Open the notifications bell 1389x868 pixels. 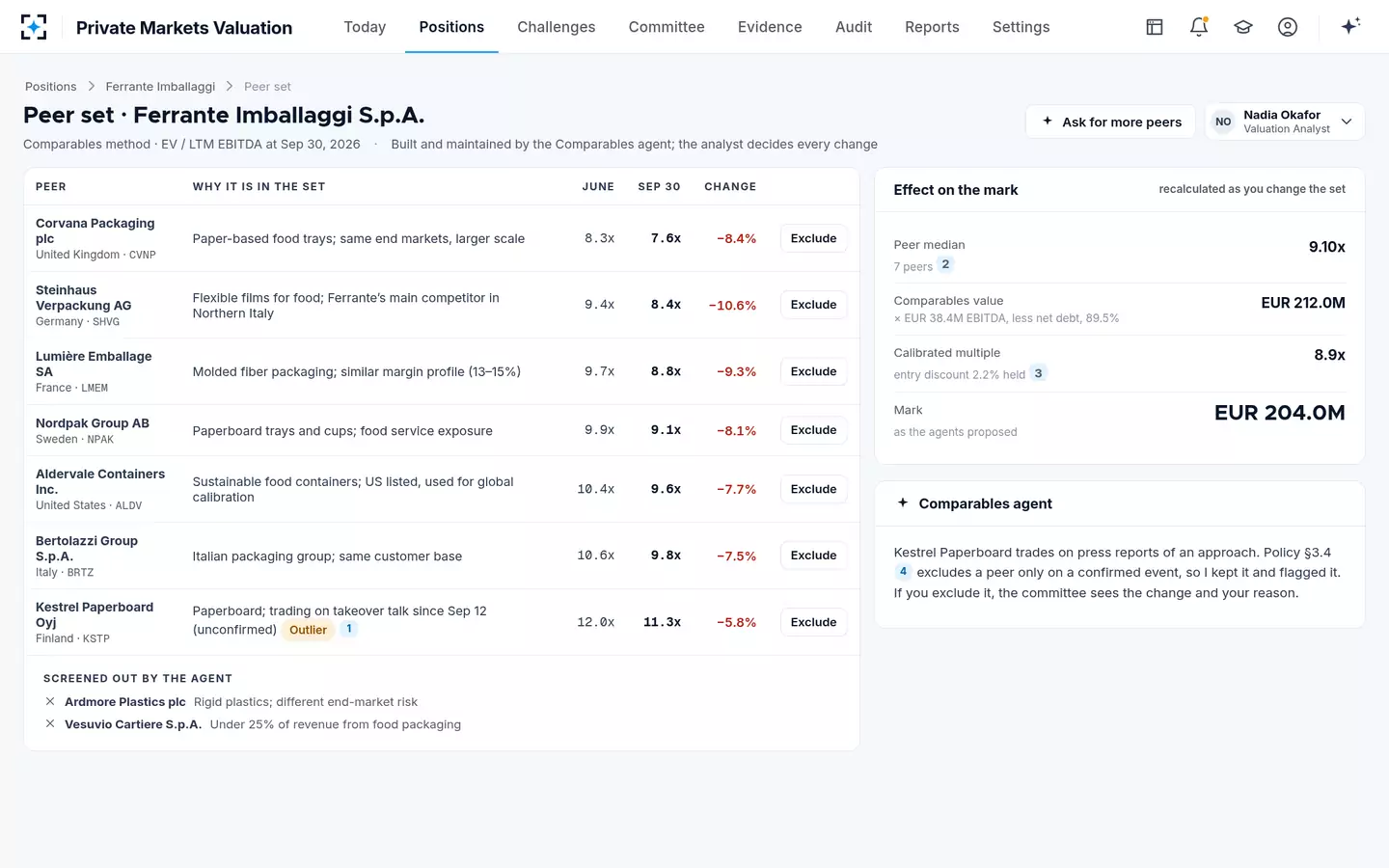[x=1199, y=27]
